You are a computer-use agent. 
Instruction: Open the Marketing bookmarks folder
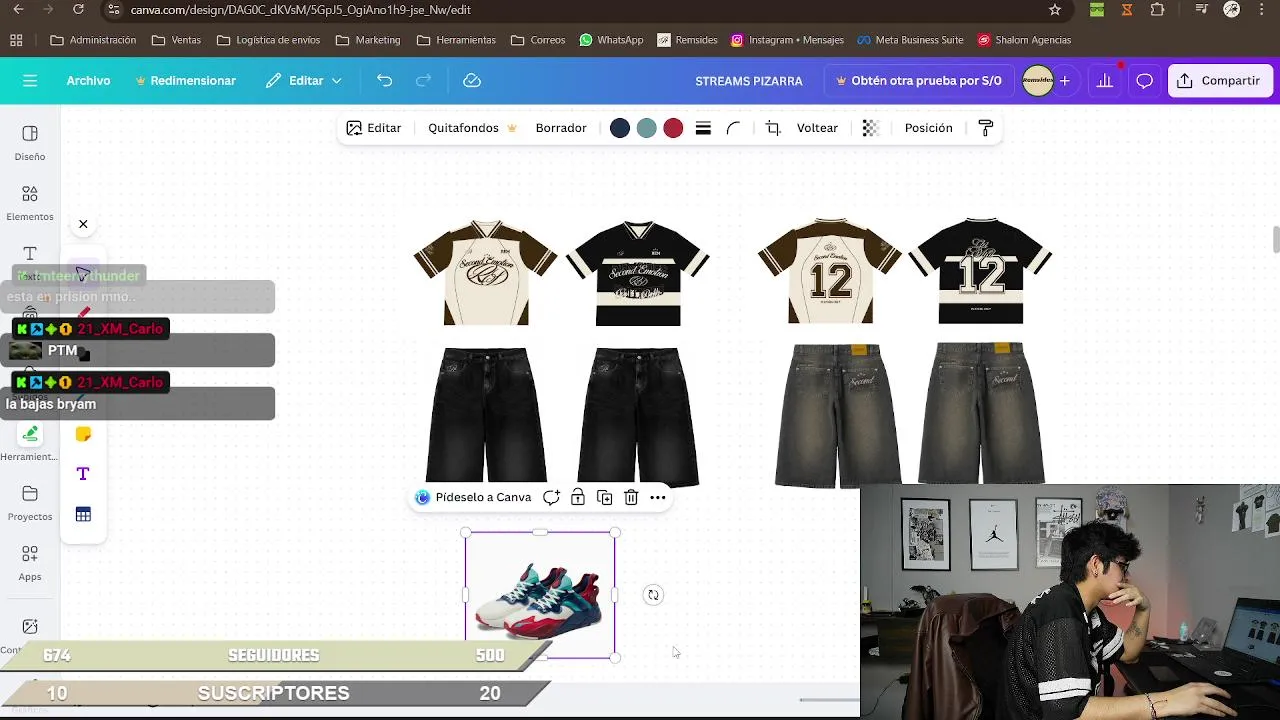coord(368,40)
